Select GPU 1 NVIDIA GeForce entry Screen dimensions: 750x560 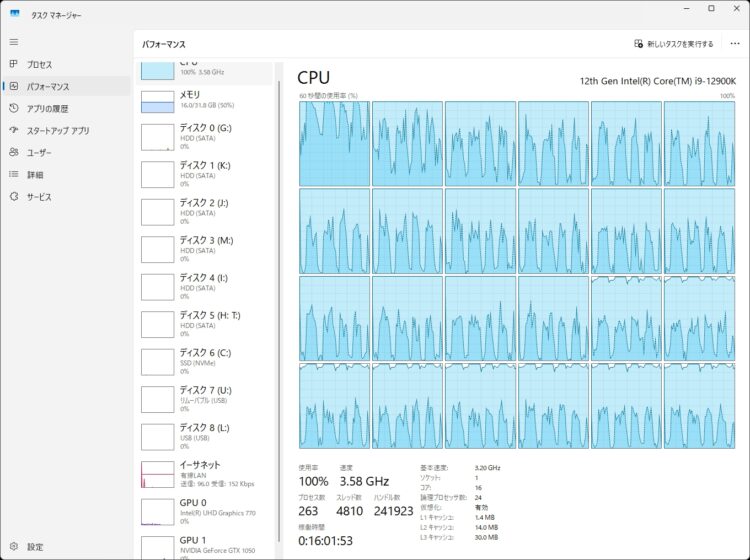point(205,546)
